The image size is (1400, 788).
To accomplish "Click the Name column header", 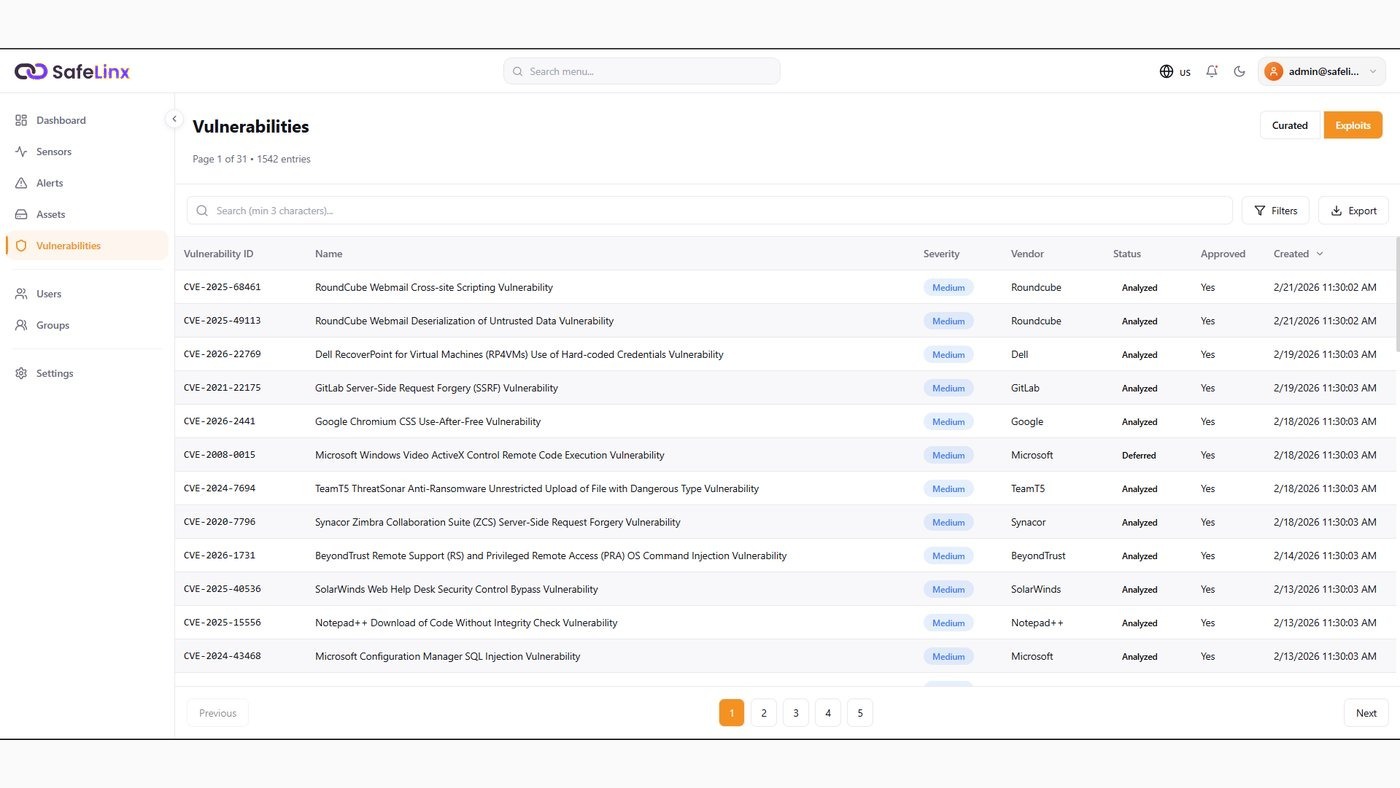I will point(329,254).
